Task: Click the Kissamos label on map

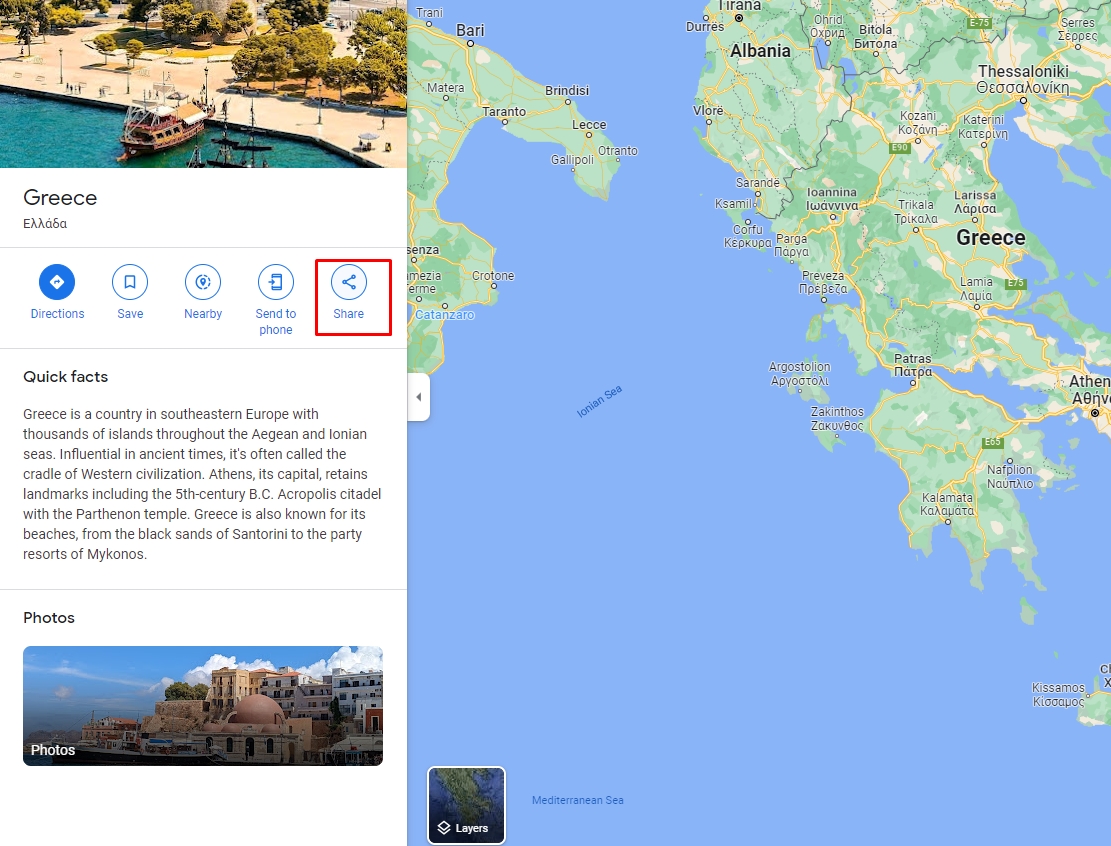Action: pos(1058,694)
